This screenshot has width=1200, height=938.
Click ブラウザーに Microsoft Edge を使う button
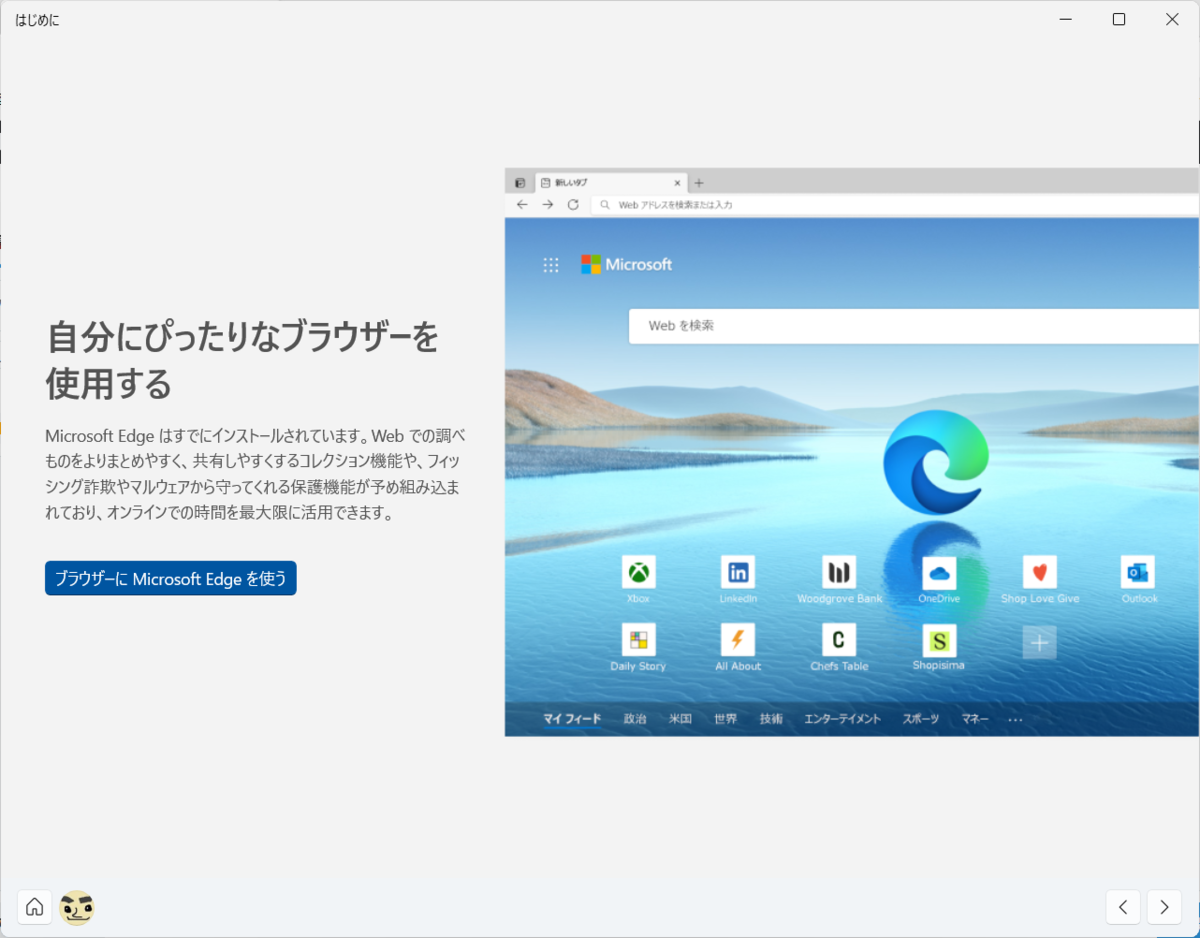click(x=171, y=578)
